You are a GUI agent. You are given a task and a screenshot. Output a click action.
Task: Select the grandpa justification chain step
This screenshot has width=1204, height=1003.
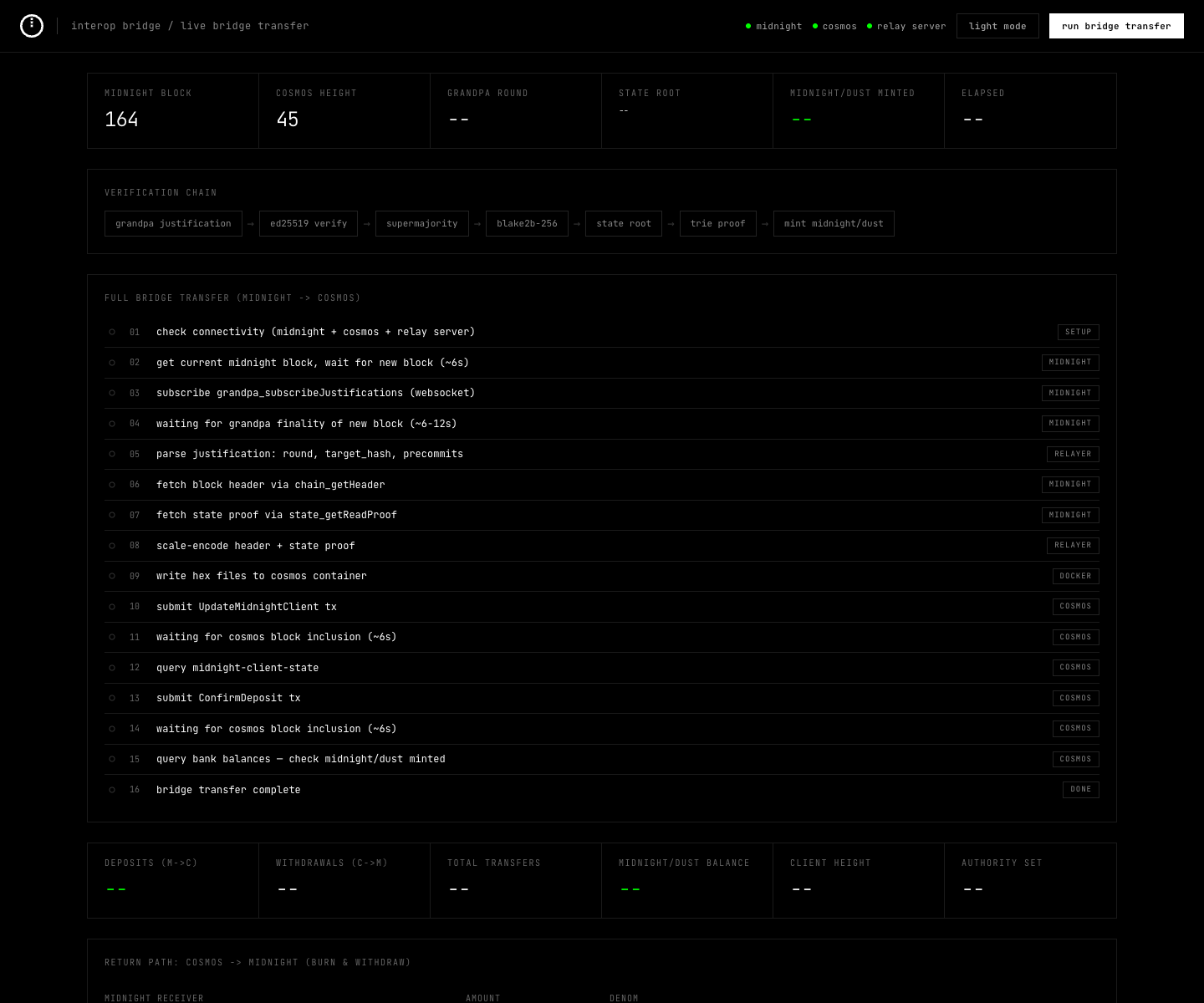coord(173,224)
